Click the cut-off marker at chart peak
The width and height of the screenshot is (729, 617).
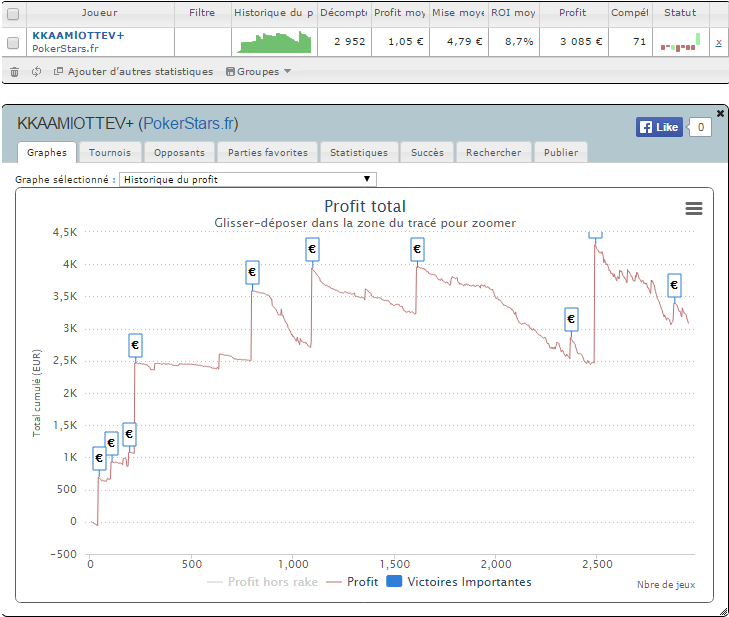pyautogui.click(x=596, y=235)
